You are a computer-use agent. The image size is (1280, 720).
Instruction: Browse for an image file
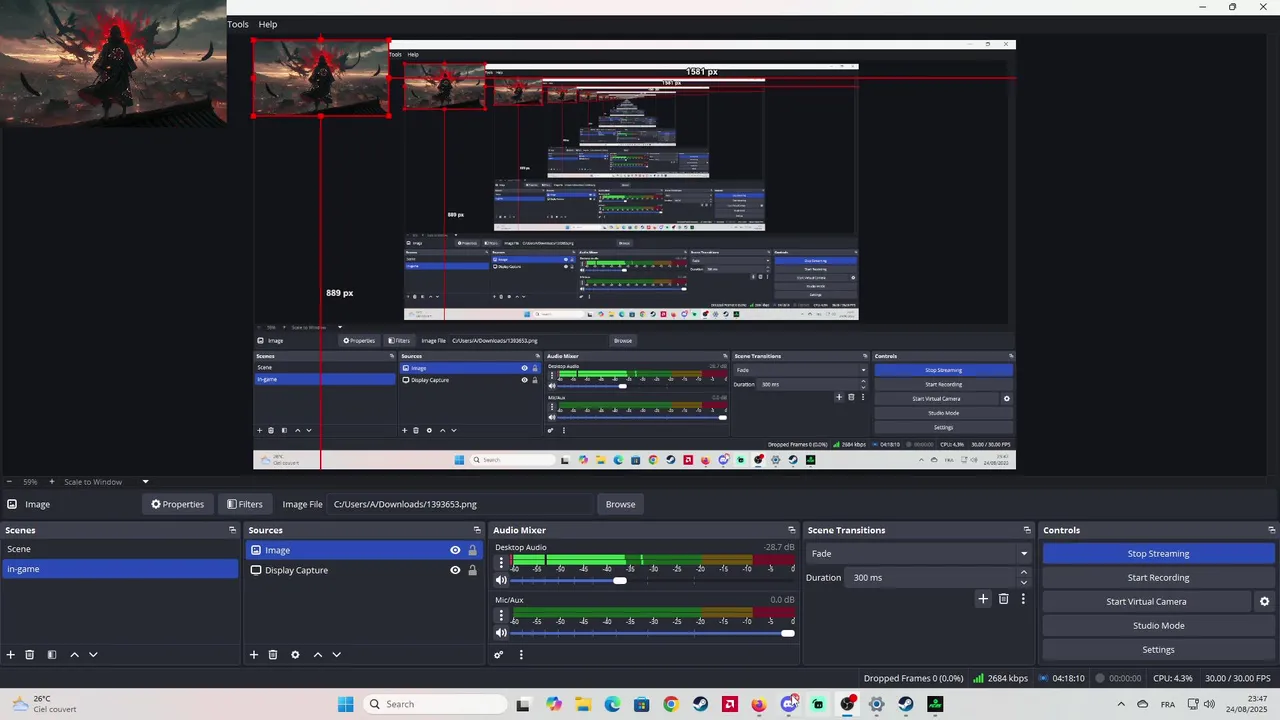(x=620, y=504)
